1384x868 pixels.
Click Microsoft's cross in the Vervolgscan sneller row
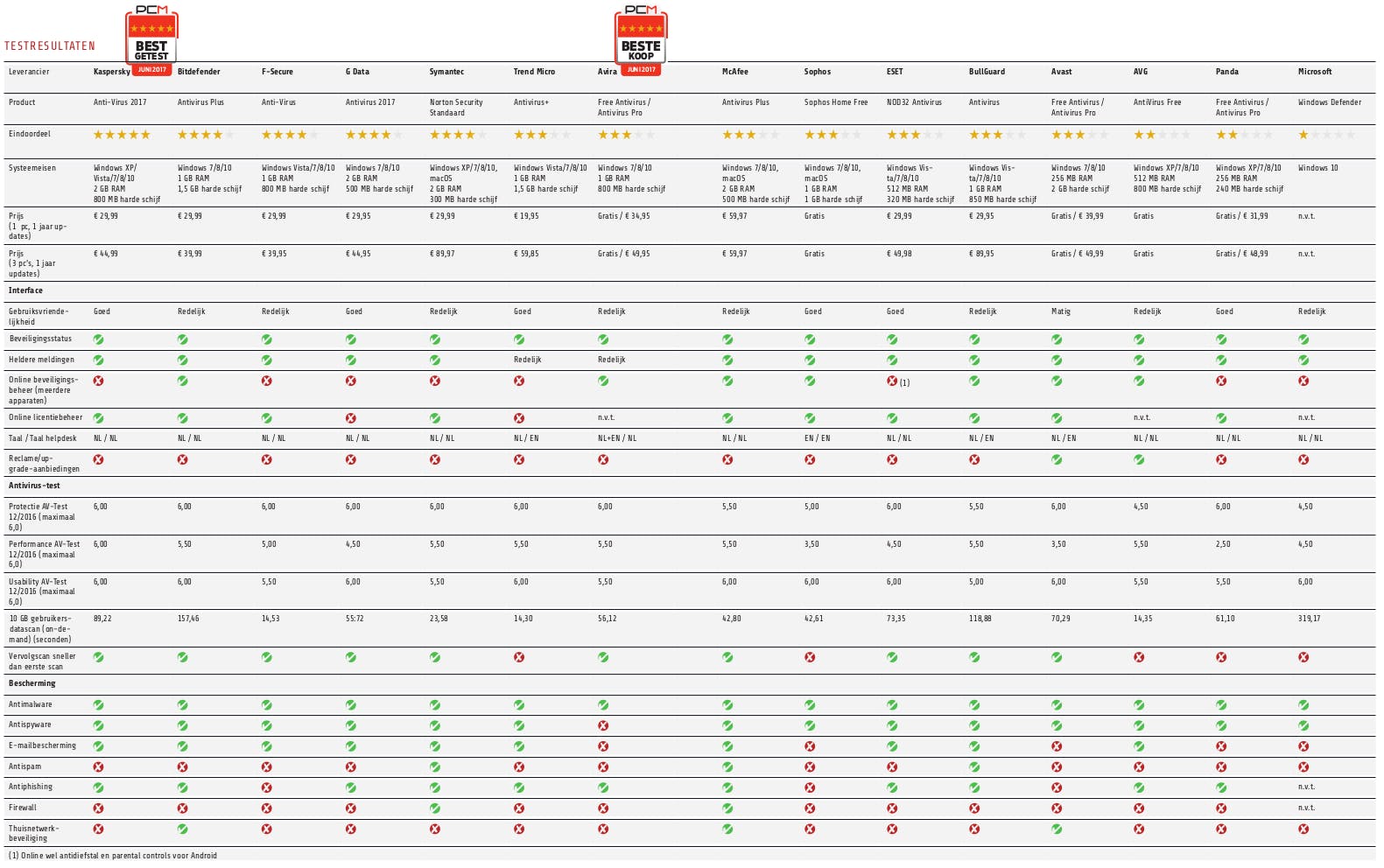click(x=1303, y=657)
